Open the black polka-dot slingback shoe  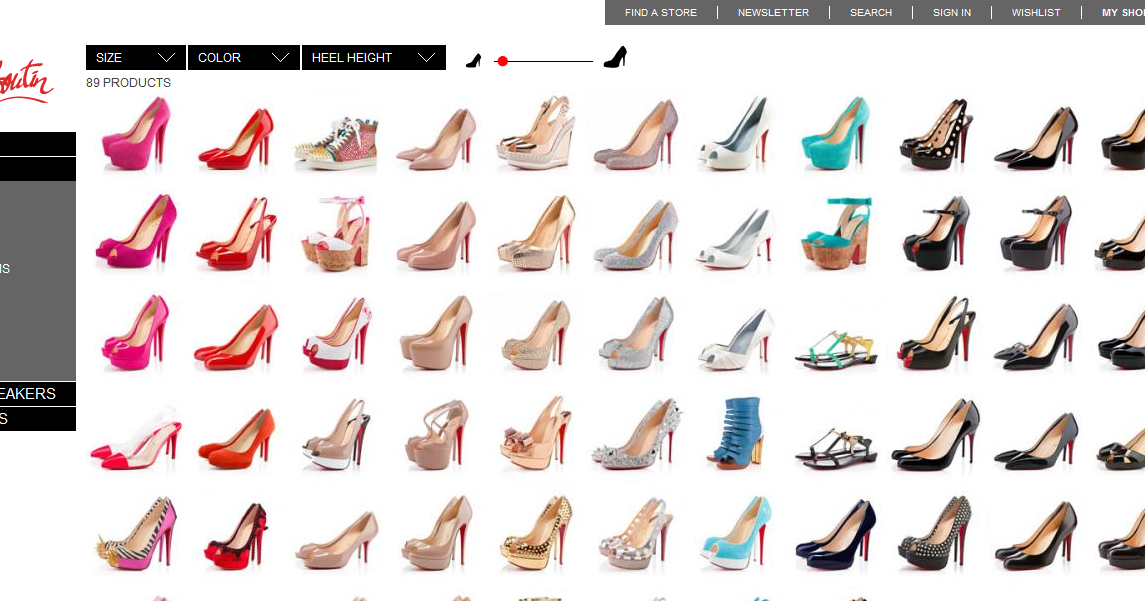coord(936,135)
